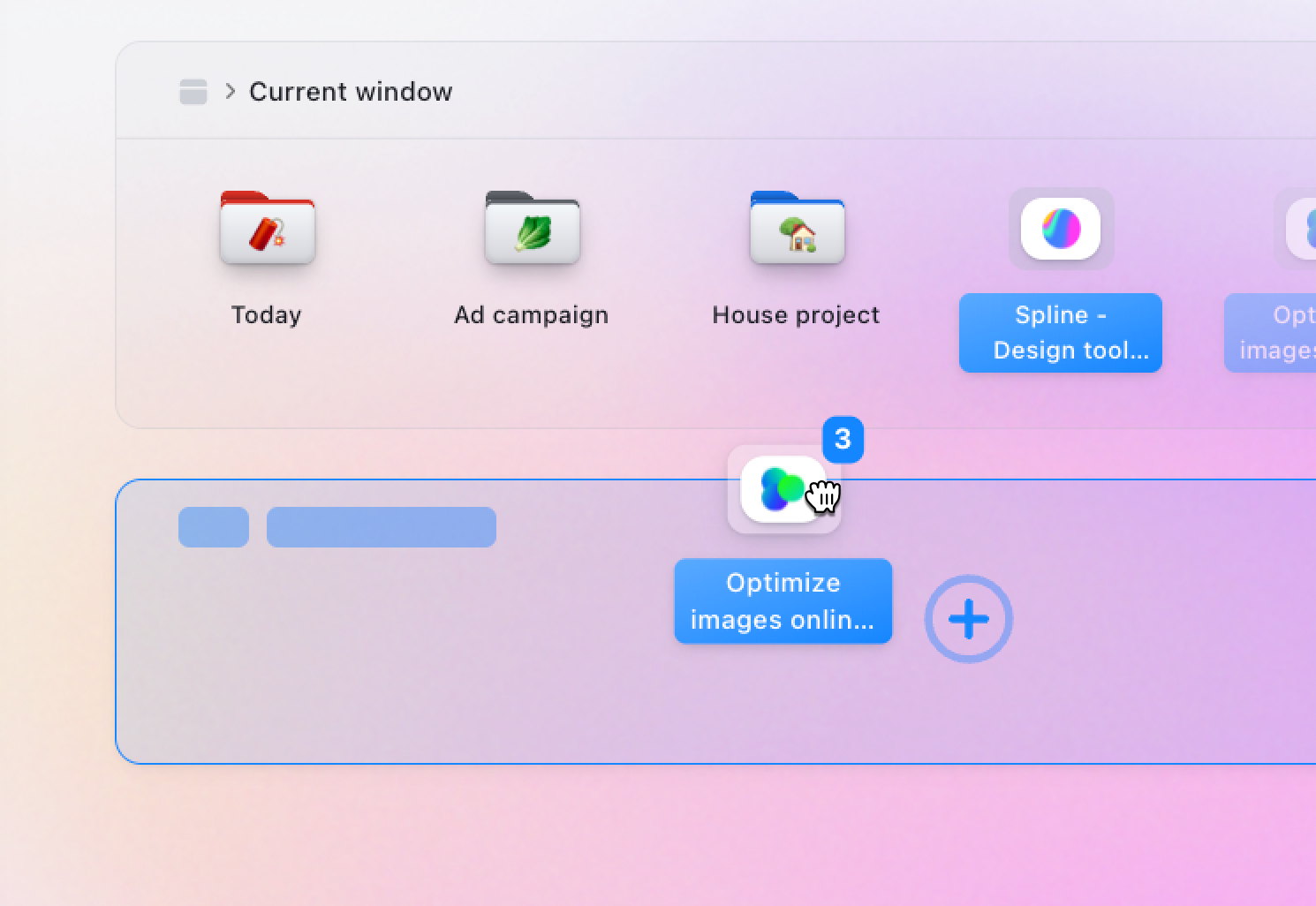
Task: Select the Spline app icon
Action: coord(1061,229)
